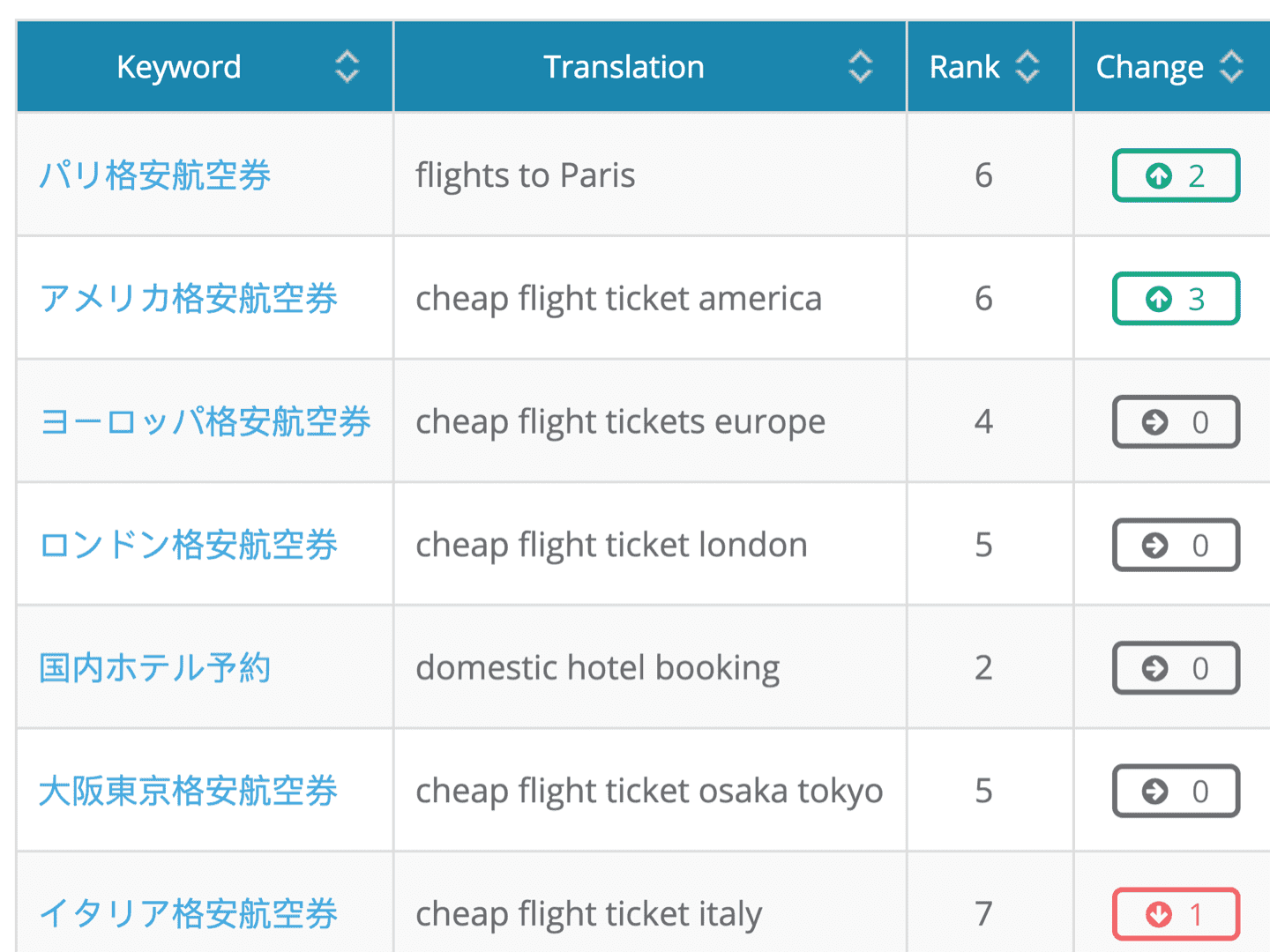The width and height of the screenshot is (1270, 952).
Task: Sort table by the Keyword sort arrows
Action: click(347, 67)
